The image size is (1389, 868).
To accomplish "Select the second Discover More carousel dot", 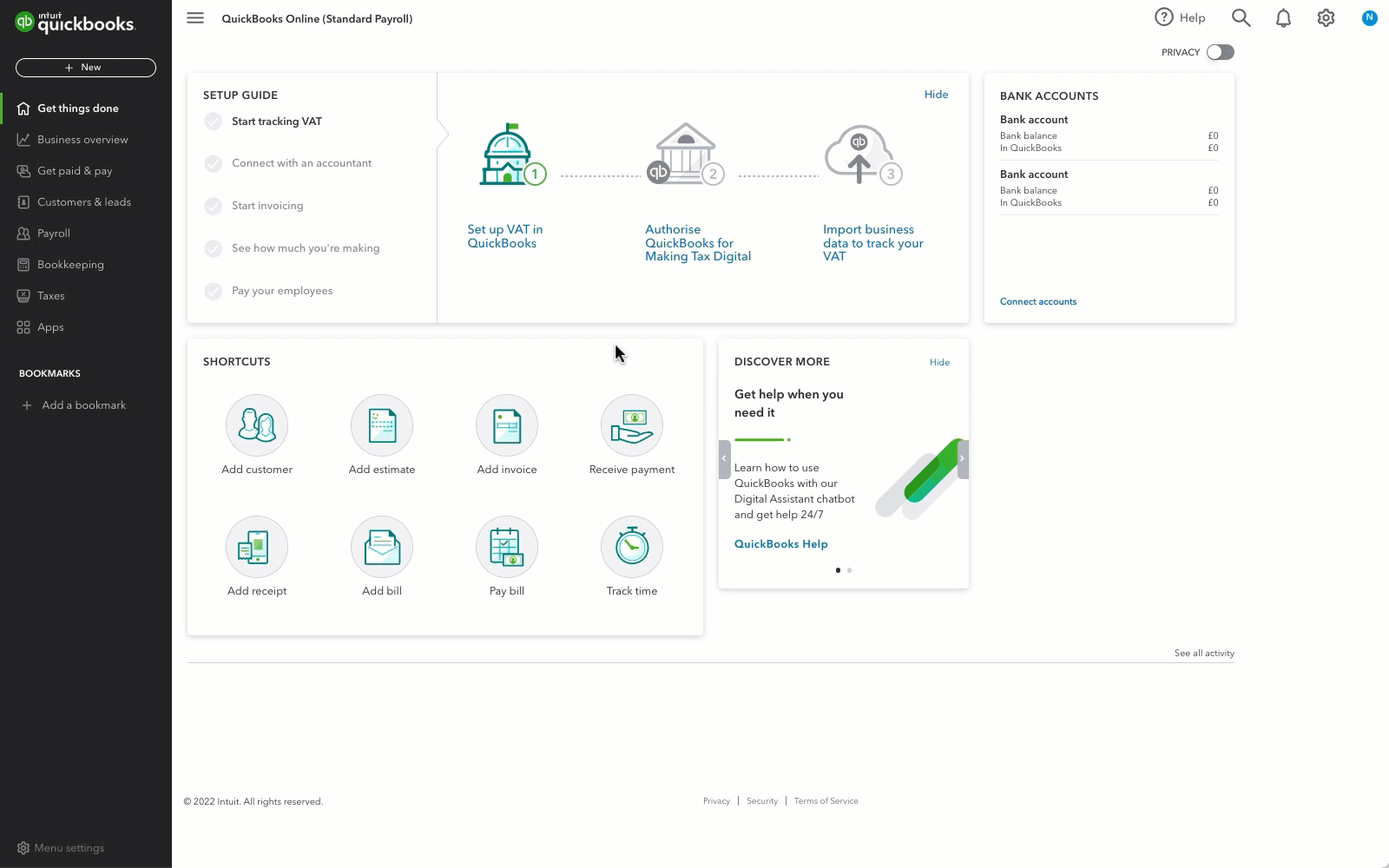I will (849, 570).
